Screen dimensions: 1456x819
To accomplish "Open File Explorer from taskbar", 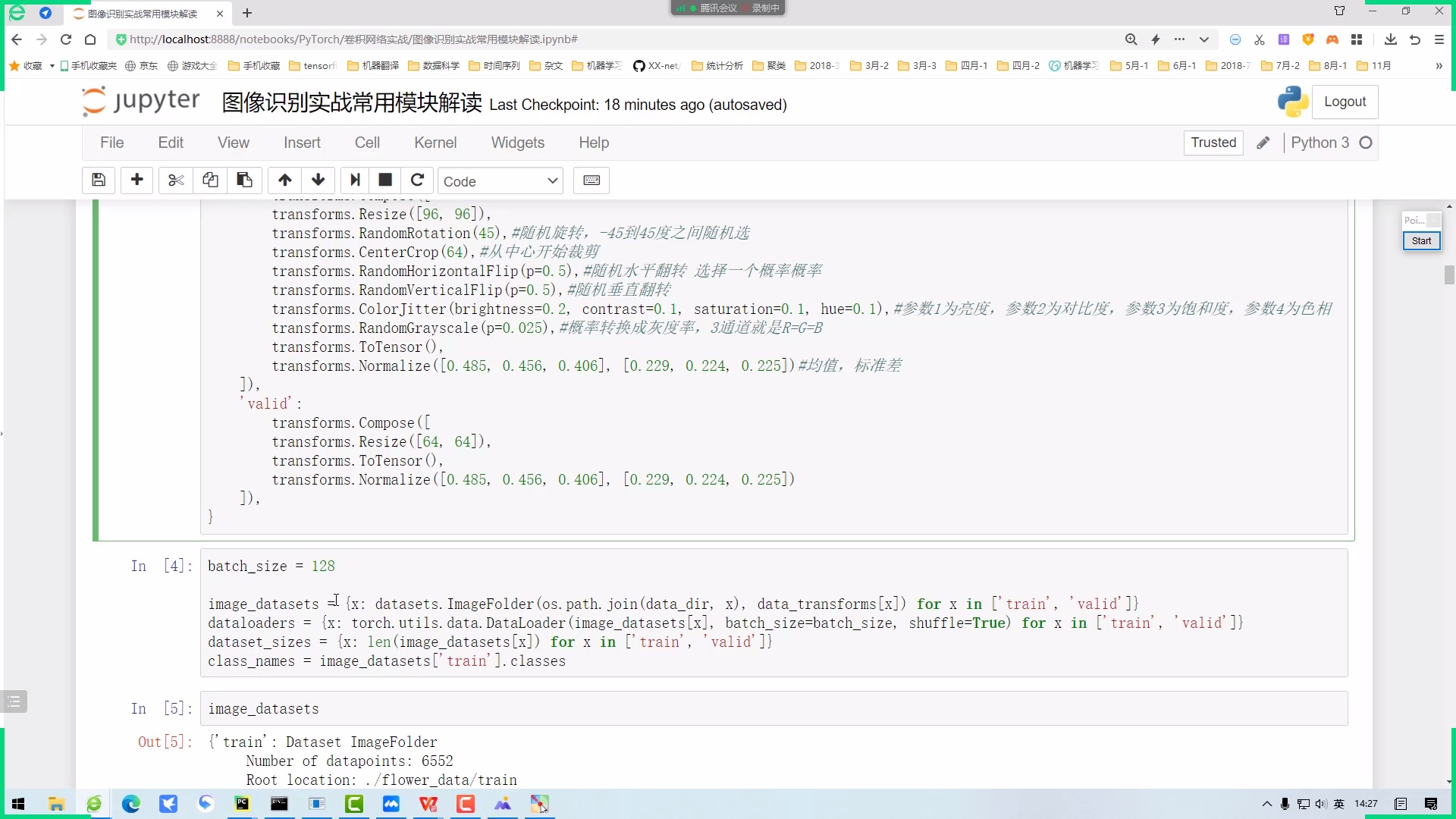I will point(56,804).
